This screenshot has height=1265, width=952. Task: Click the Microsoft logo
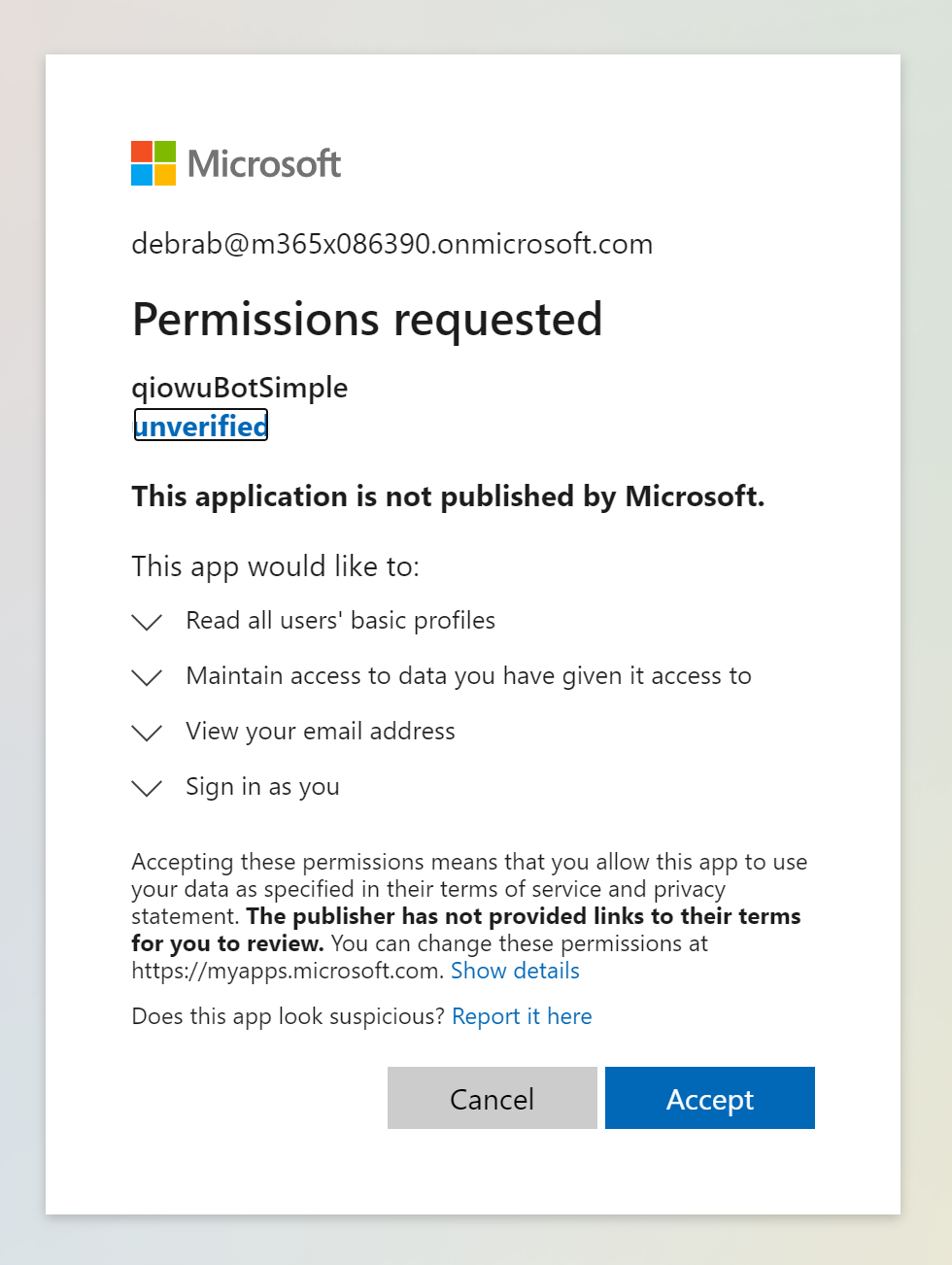[x=236, y=163]
